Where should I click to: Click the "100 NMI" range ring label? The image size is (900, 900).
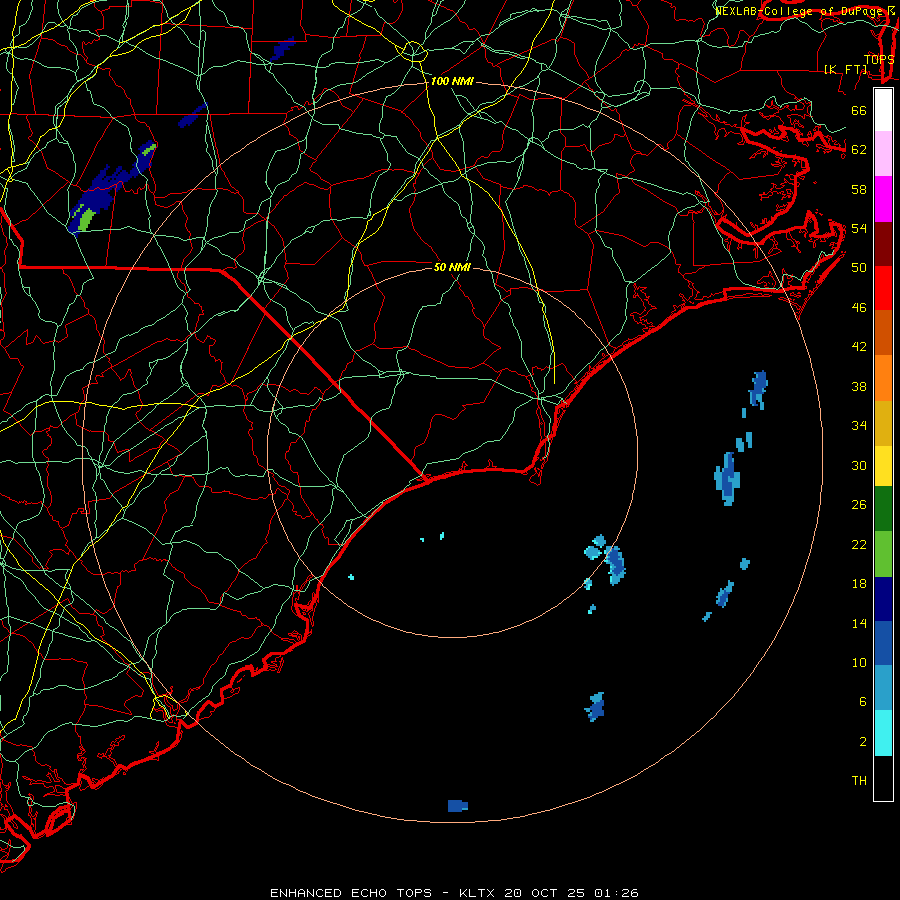pyautogui.click(x=452, y=82)
